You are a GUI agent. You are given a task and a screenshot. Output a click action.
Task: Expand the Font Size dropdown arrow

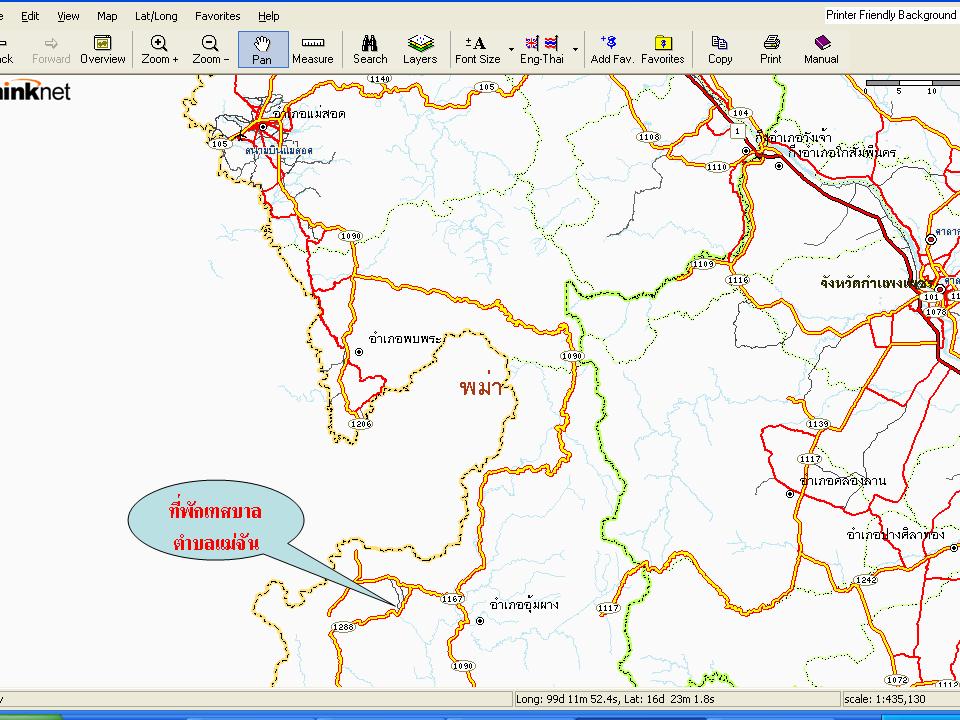click(x=511, y=49)
